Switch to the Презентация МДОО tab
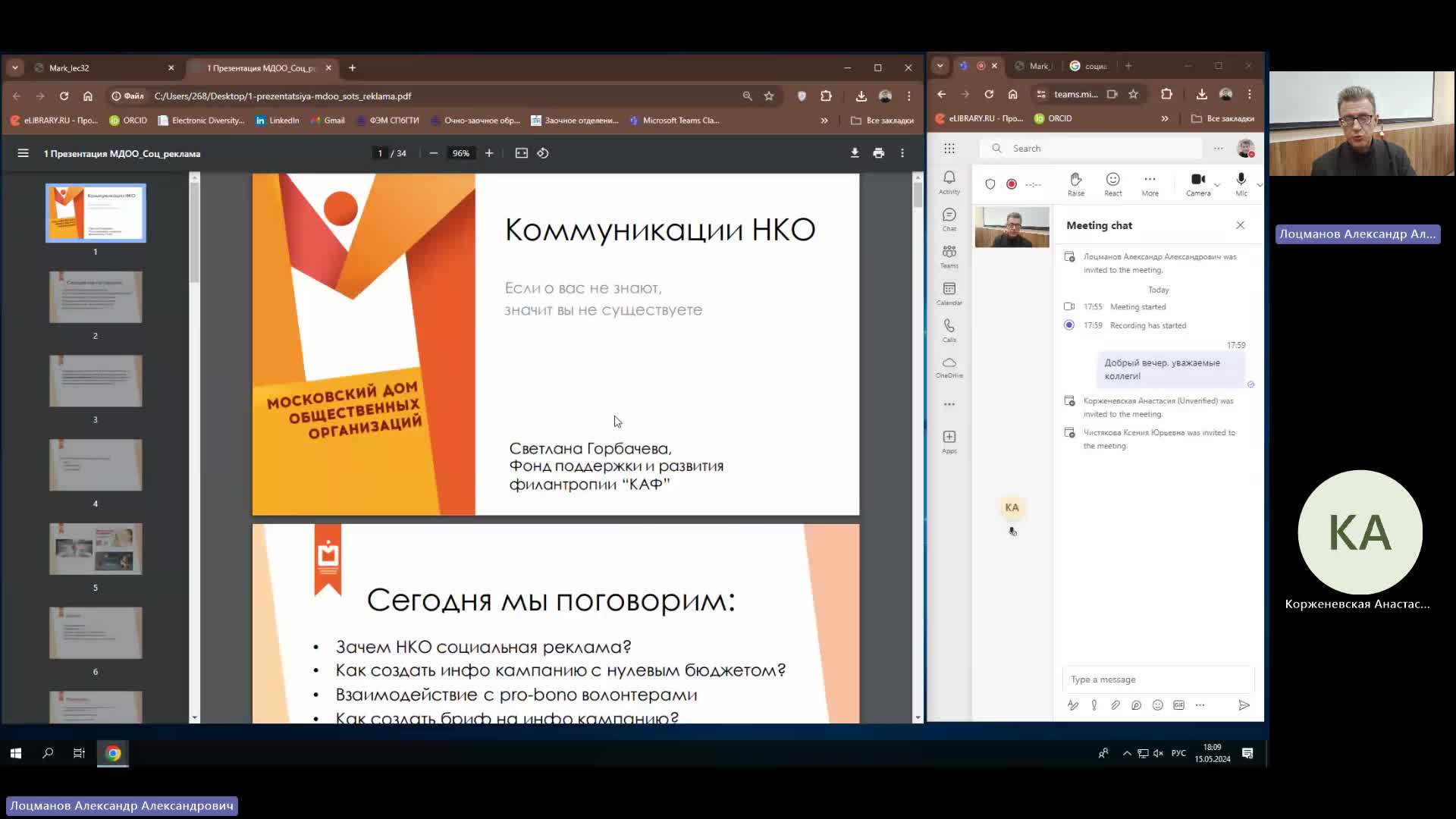This screenshot has width=1456, height=819. pos(262,68)
